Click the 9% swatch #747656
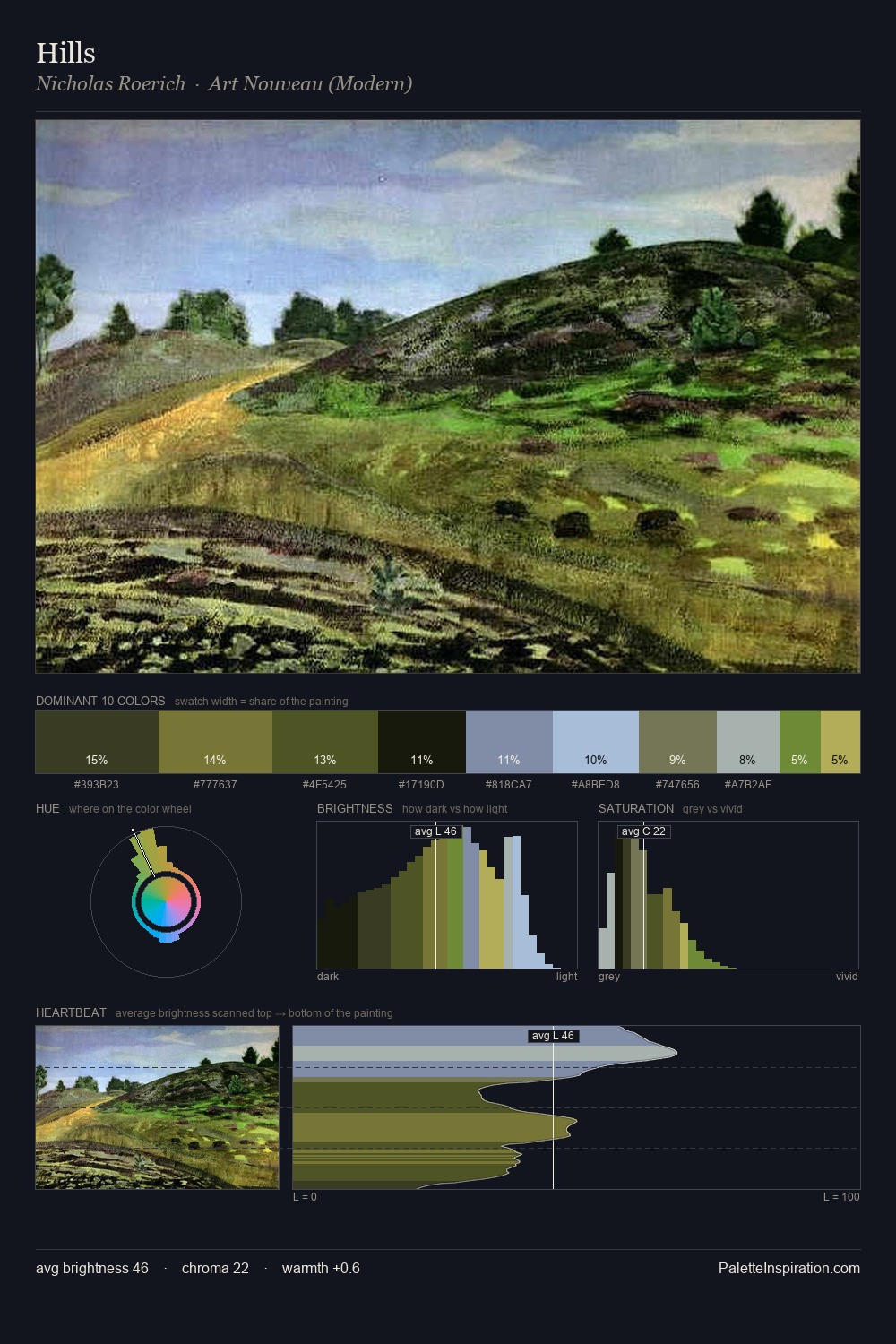 tap(677, 742)
